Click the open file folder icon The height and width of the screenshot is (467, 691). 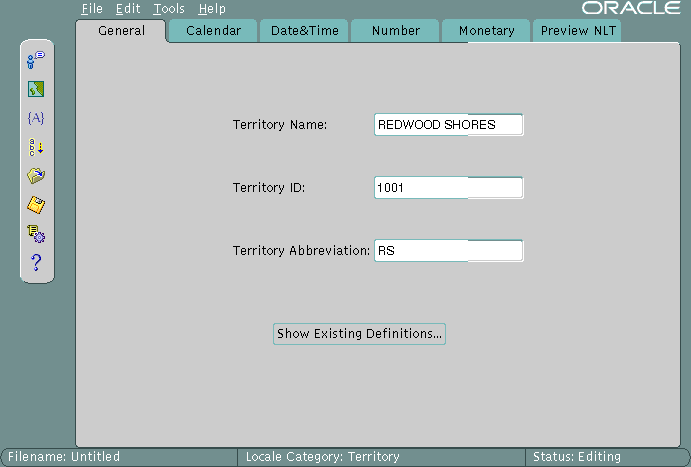click(36, 176)
